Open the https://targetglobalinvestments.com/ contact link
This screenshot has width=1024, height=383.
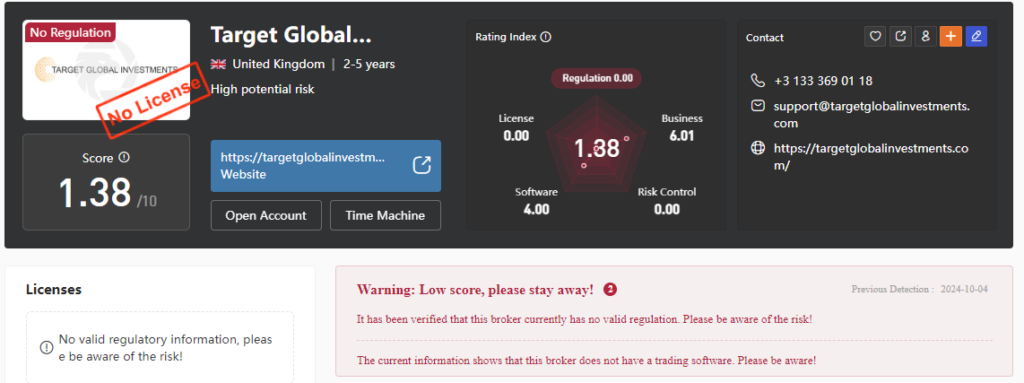tap(871, 157)
